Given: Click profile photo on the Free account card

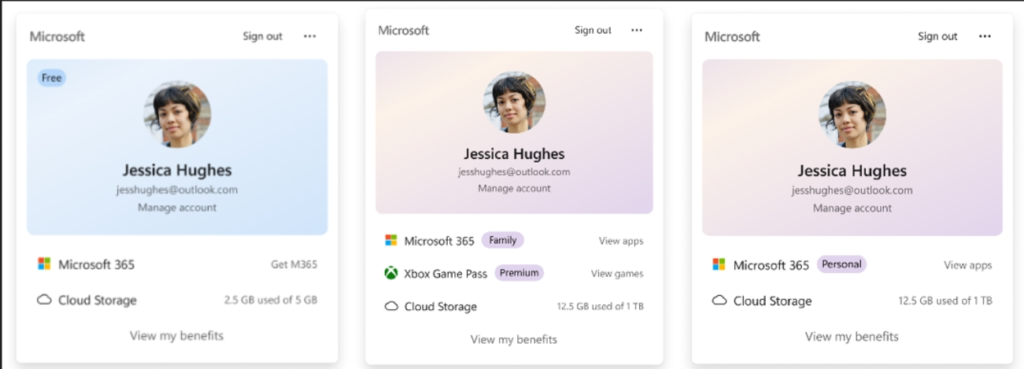Looking at the screenshot, I should tap(177, 114).
